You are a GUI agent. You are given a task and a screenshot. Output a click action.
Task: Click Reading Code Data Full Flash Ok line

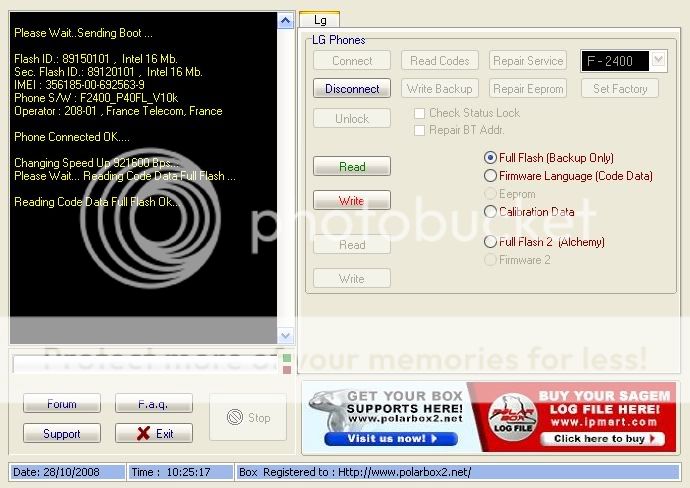click(x=97, y=202)
